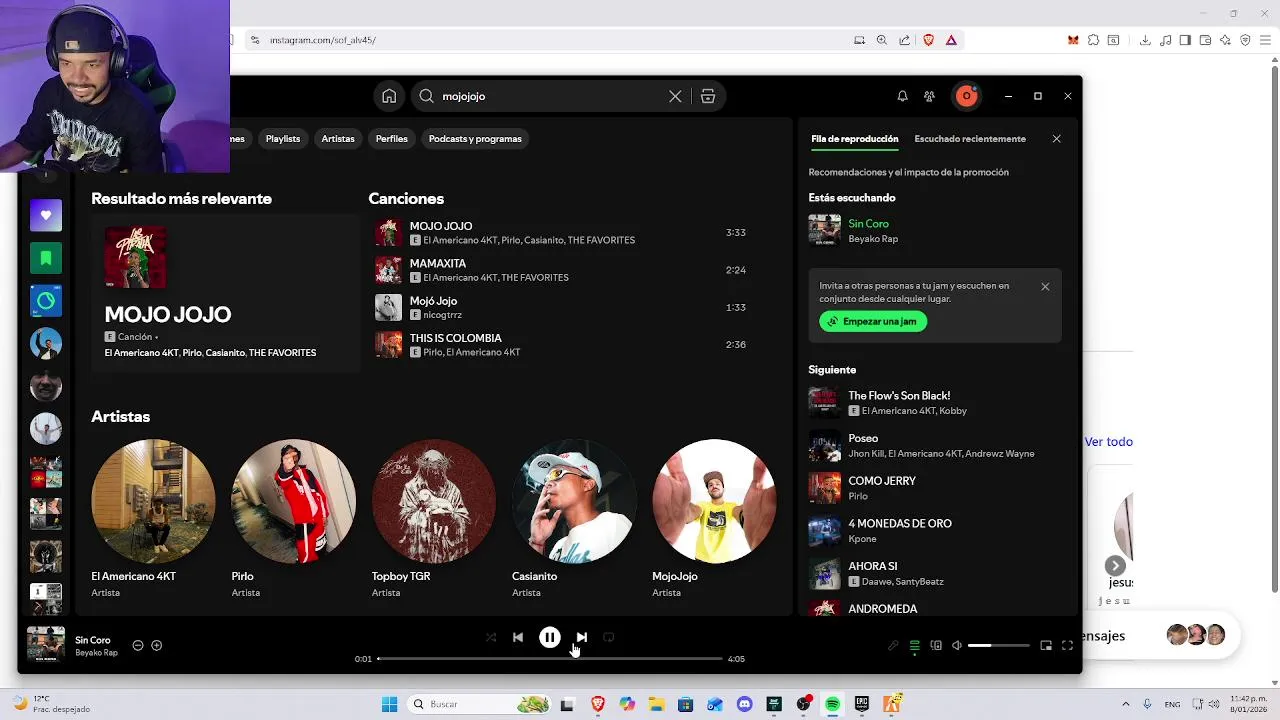Filter search results by Artistas

coord(338,139)
